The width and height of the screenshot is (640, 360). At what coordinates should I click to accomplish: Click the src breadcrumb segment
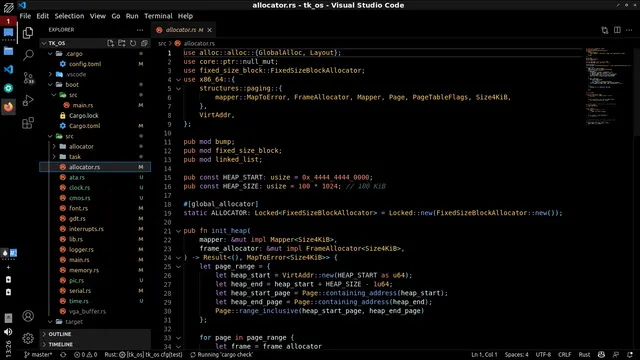click(162, 43)
